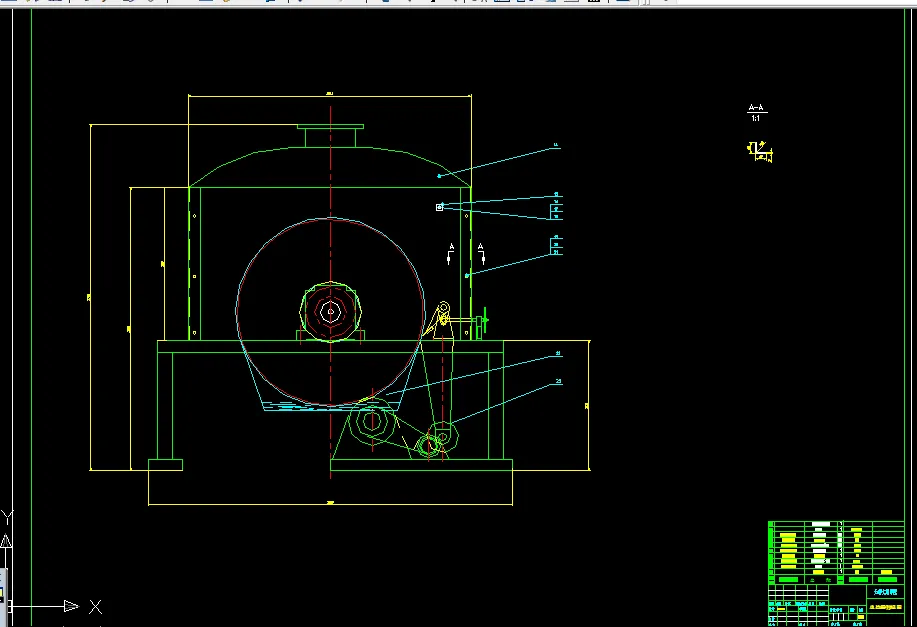Pick the left A section cut marker
Image resolution: width=917 pixels, height=627 pixels.
point(450,254)
